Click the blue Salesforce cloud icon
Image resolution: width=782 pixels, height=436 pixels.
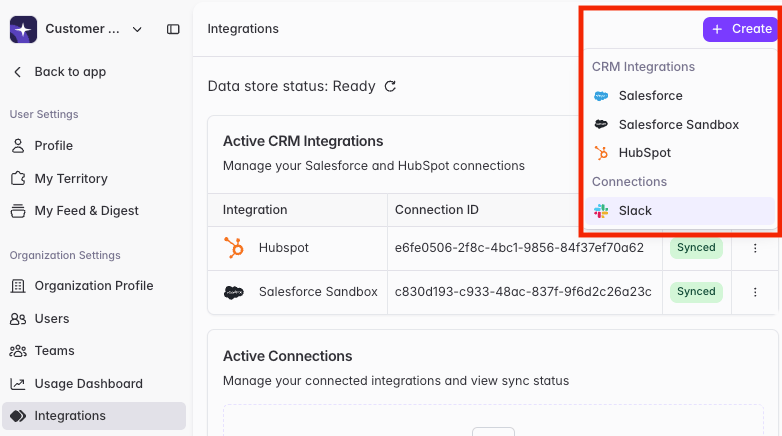click(x=601, y=96)
